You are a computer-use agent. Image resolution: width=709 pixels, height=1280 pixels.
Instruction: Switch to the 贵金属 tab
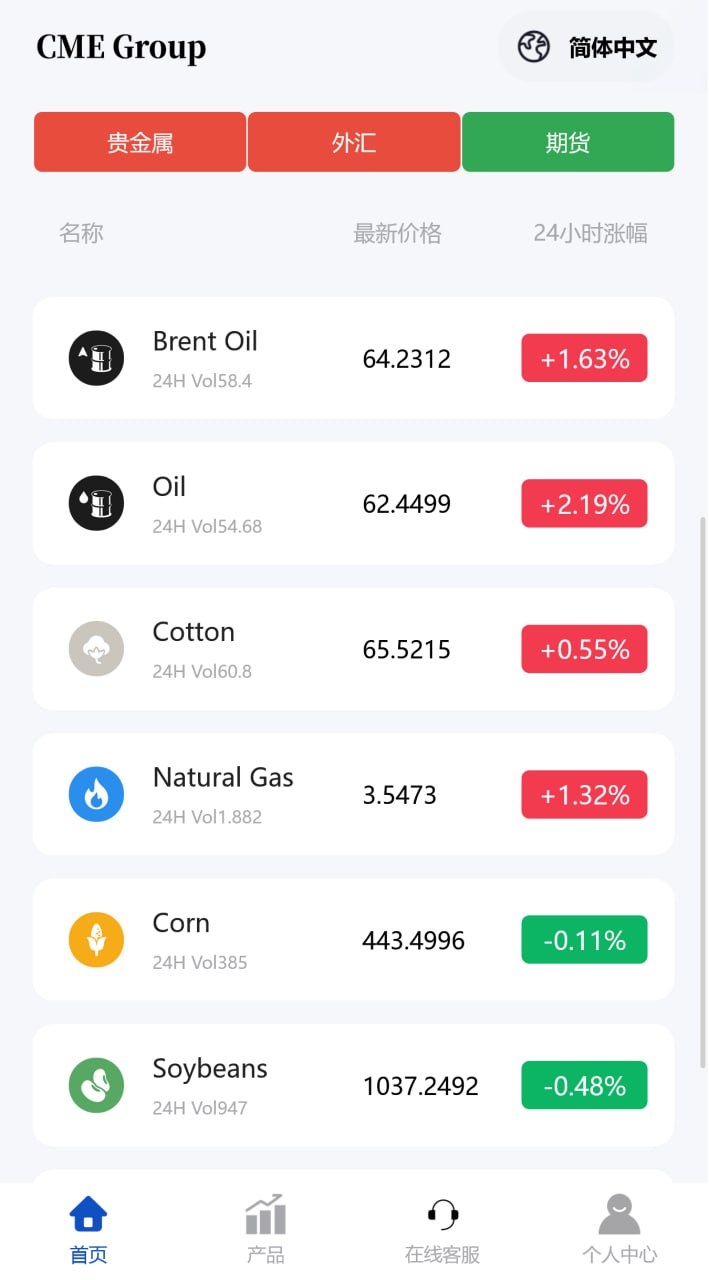point(140,142)
